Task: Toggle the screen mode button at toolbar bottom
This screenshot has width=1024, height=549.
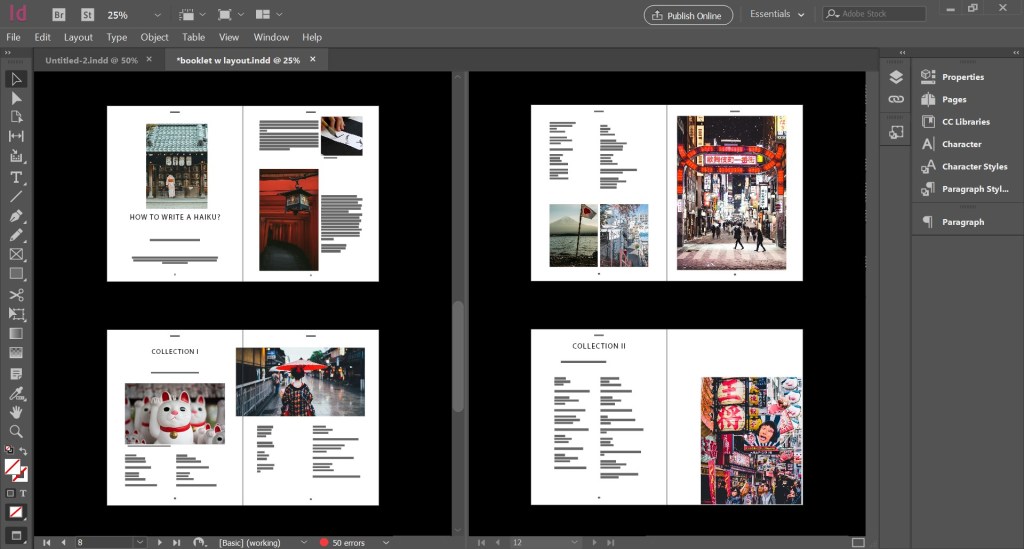Action: click(x=16, y=535)
